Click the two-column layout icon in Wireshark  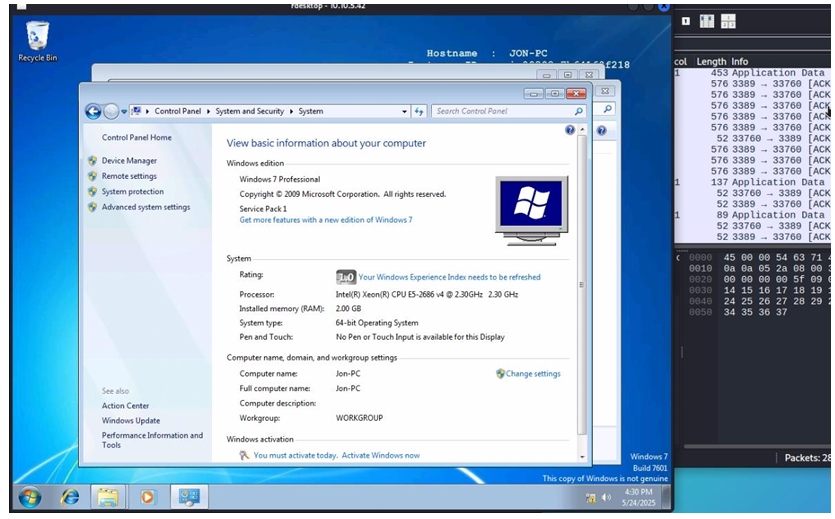tap(707, 21)
